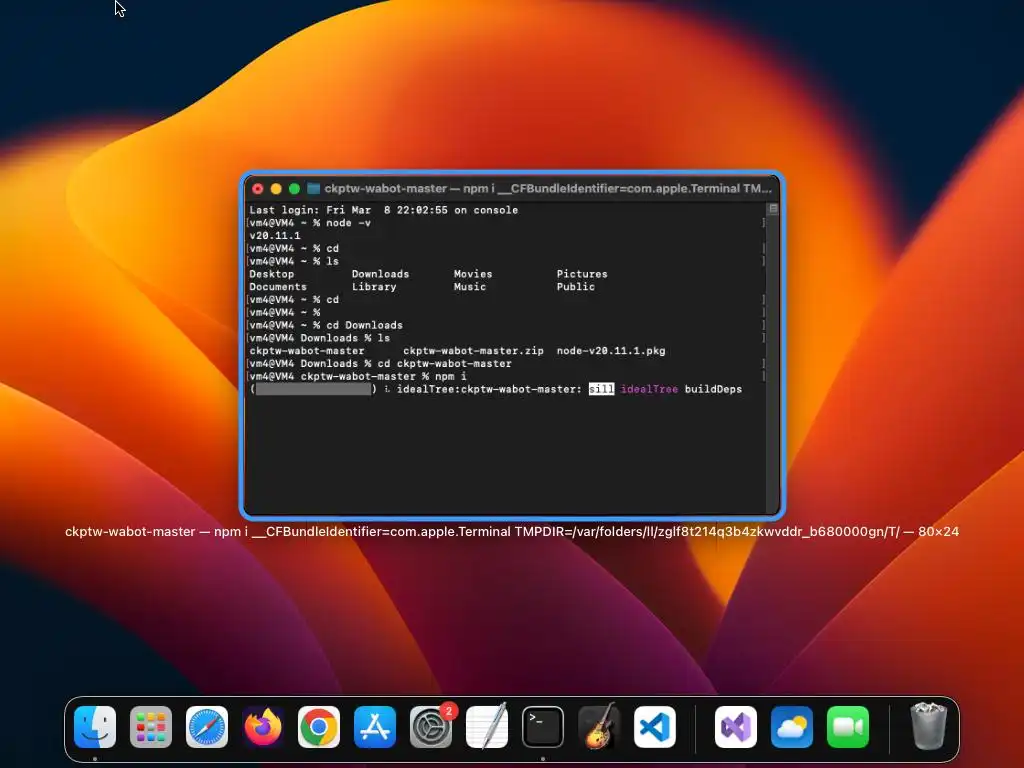Image resolution: width=1024 pixels, height=768 pixels.
Task: Open the Weather app in the dock
Action: [792, 727]
